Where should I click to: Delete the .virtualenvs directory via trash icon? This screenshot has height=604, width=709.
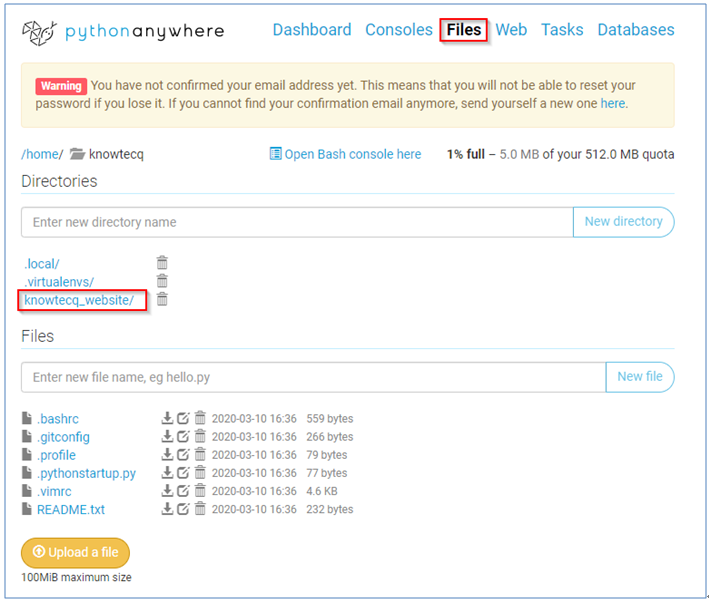[162, 281]
